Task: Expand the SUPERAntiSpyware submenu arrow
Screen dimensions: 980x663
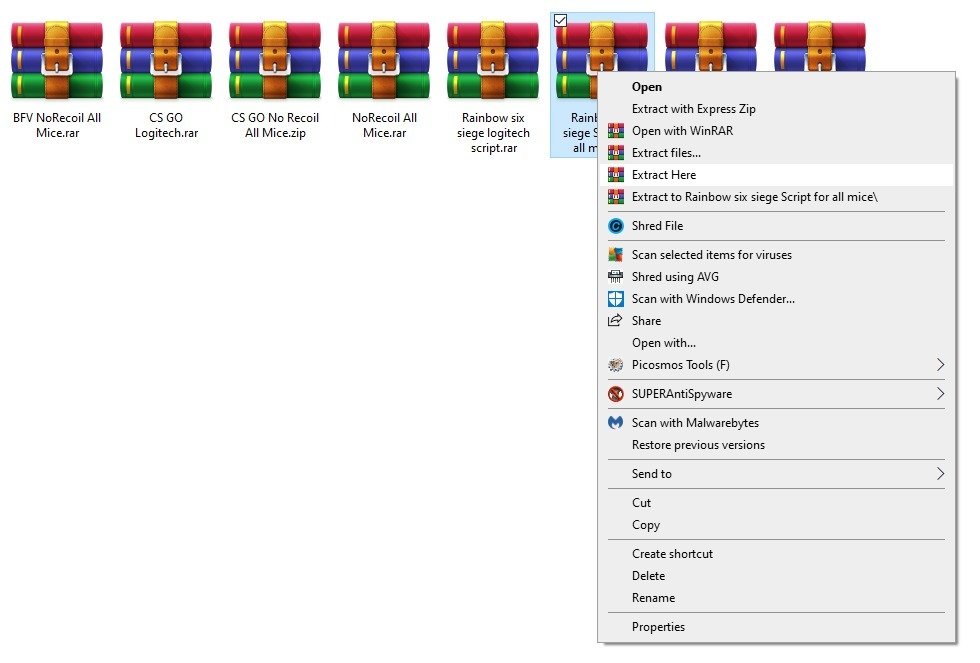Action: 940,394
